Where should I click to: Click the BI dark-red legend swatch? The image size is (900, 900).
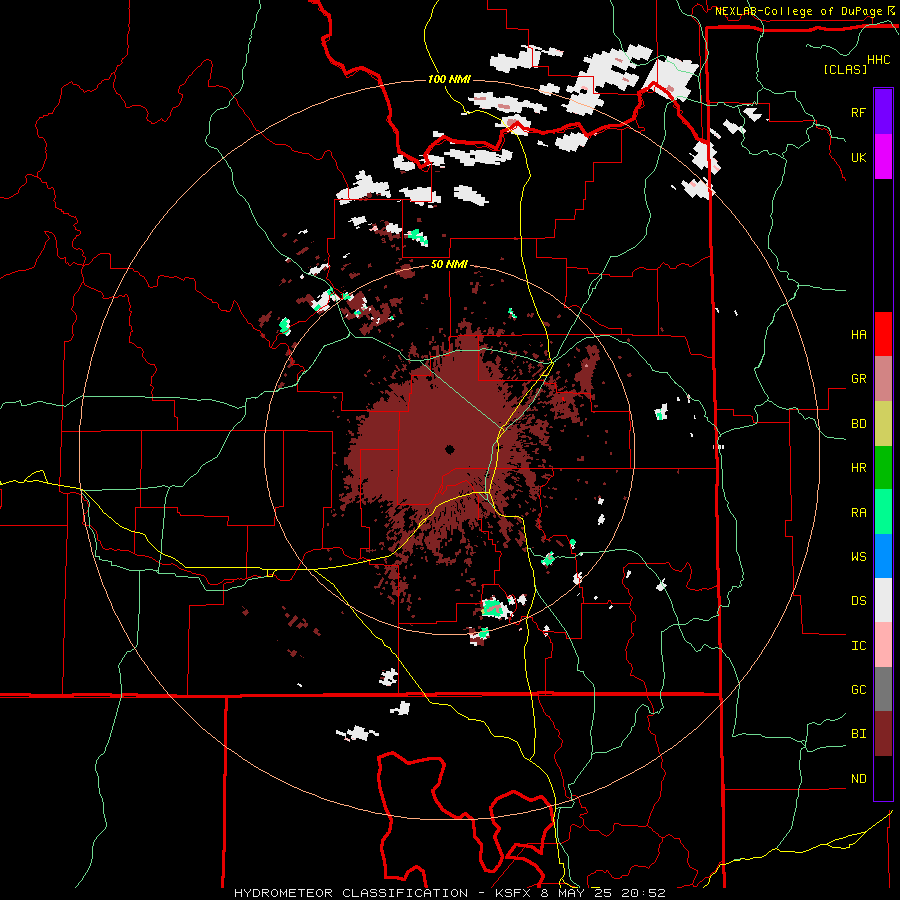click(x=883, y=734)
